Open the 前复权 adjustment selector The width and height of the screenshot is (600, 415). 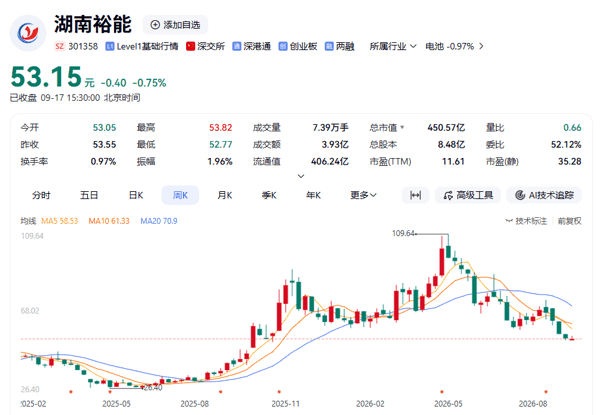(x=569, y=221)
